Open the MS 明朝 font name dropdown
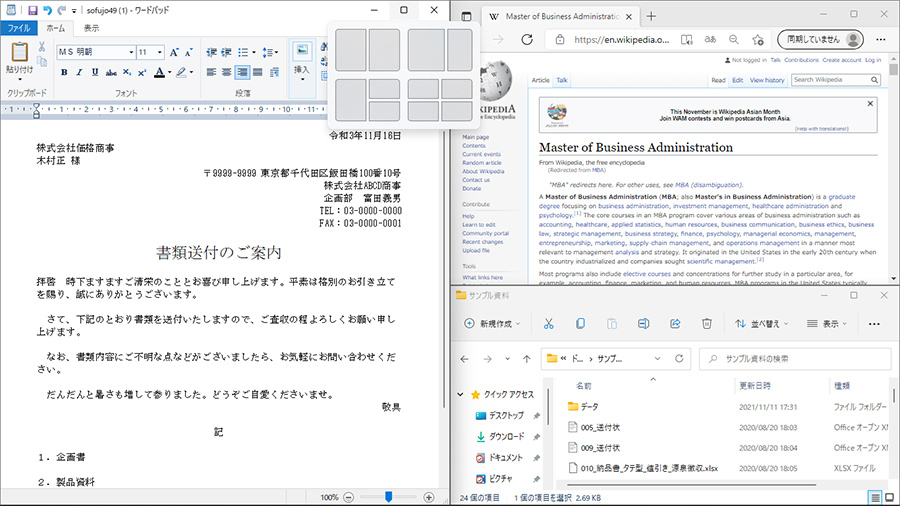The image size is (900, 506). point(130,52)
